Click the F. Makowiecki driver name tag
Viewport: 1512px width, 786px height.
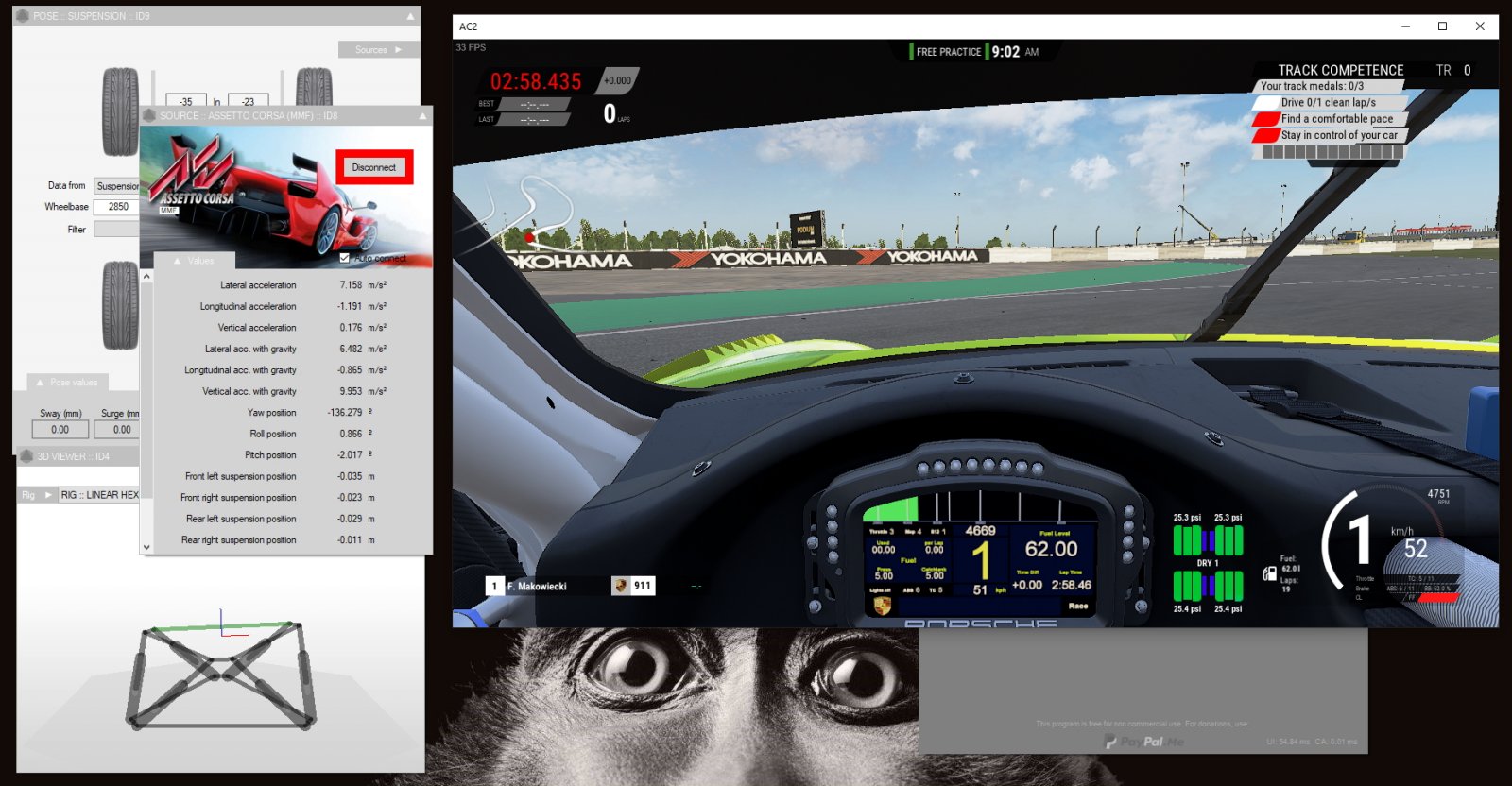537,587
